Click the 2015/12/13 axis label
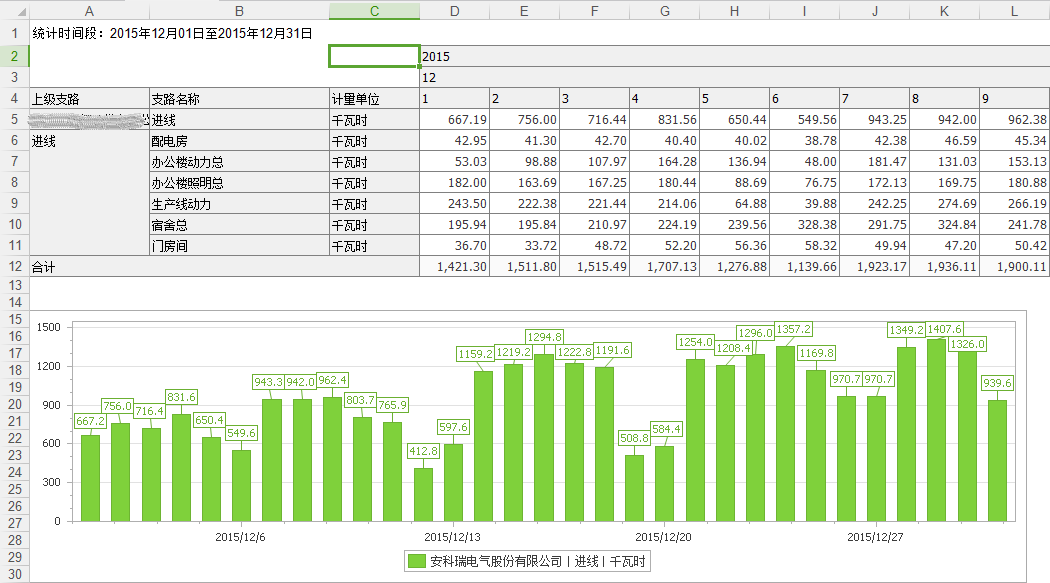This screenshot has width=1050, height=583. 453,537
